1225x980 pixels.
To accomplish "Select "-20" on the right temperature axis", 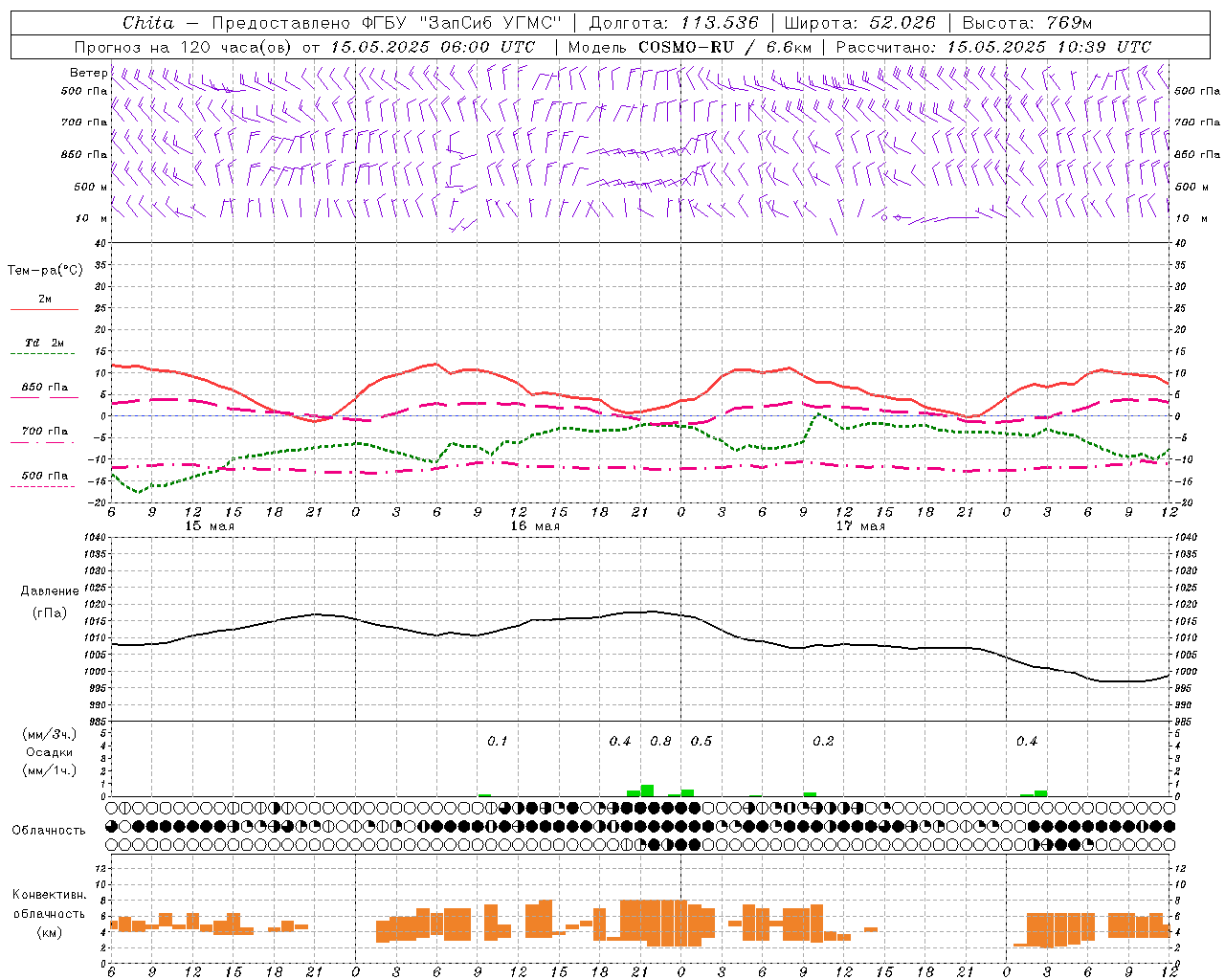I will tap(1182, 502).
